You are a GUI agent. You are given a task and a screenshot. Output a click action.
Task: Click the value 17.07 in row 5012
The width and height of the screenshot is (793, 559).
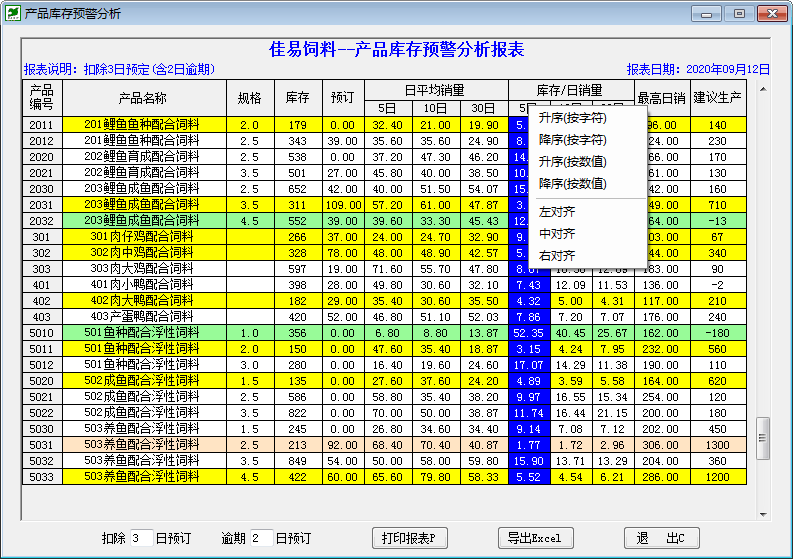click(x=529, y=365)
